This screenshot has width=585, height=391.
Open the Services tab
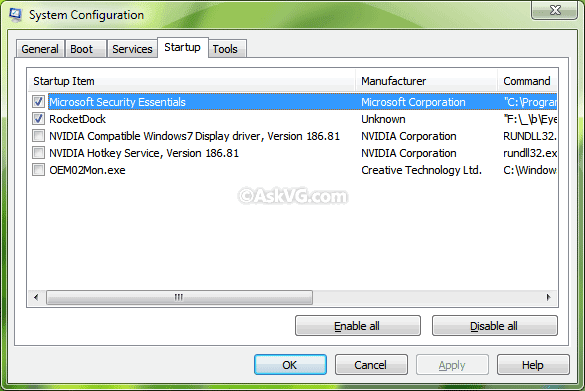pos(132,49)
